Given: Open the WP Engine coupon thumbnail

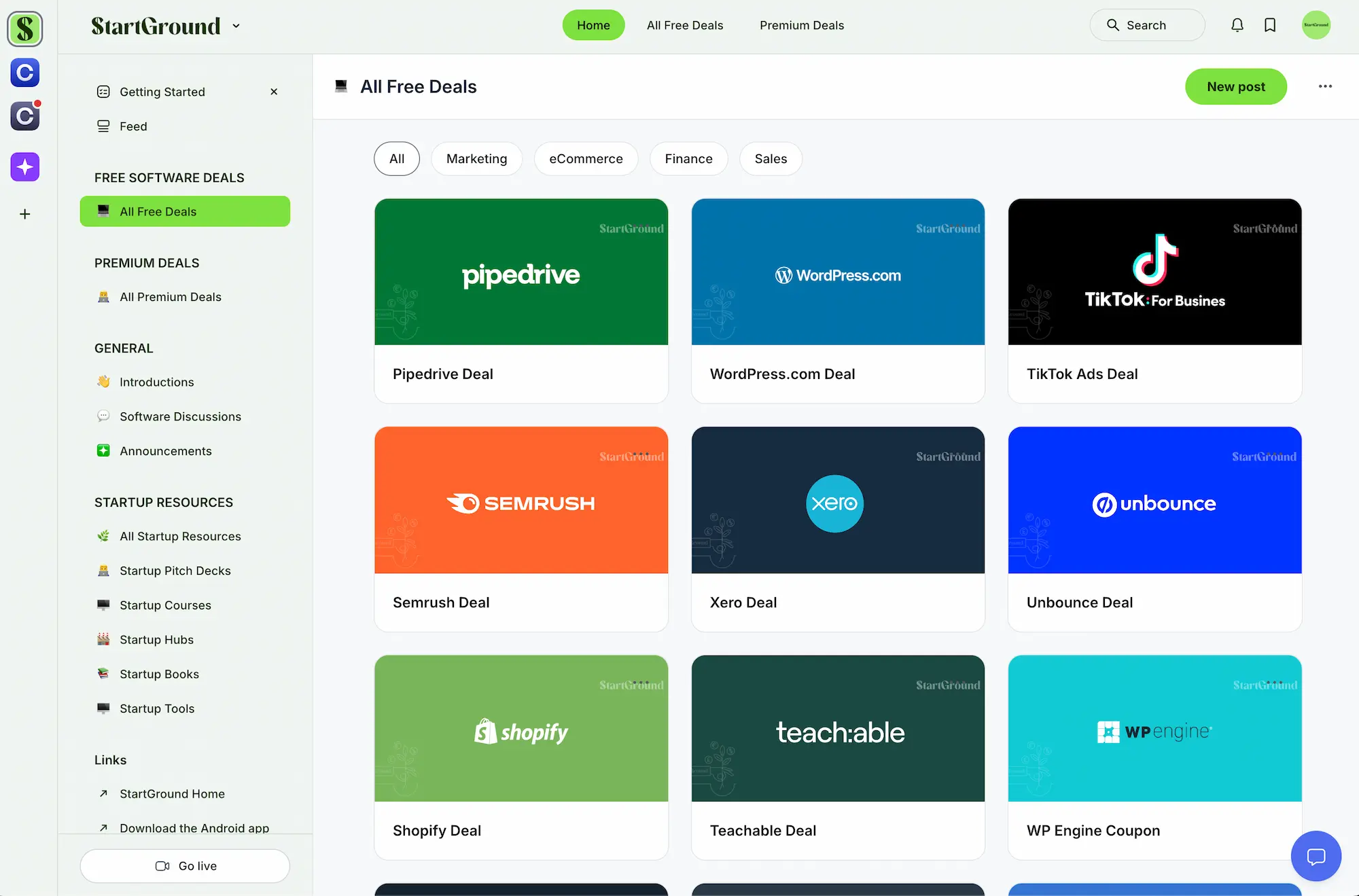Looking at the screenshot, I should pos(1154,728).
